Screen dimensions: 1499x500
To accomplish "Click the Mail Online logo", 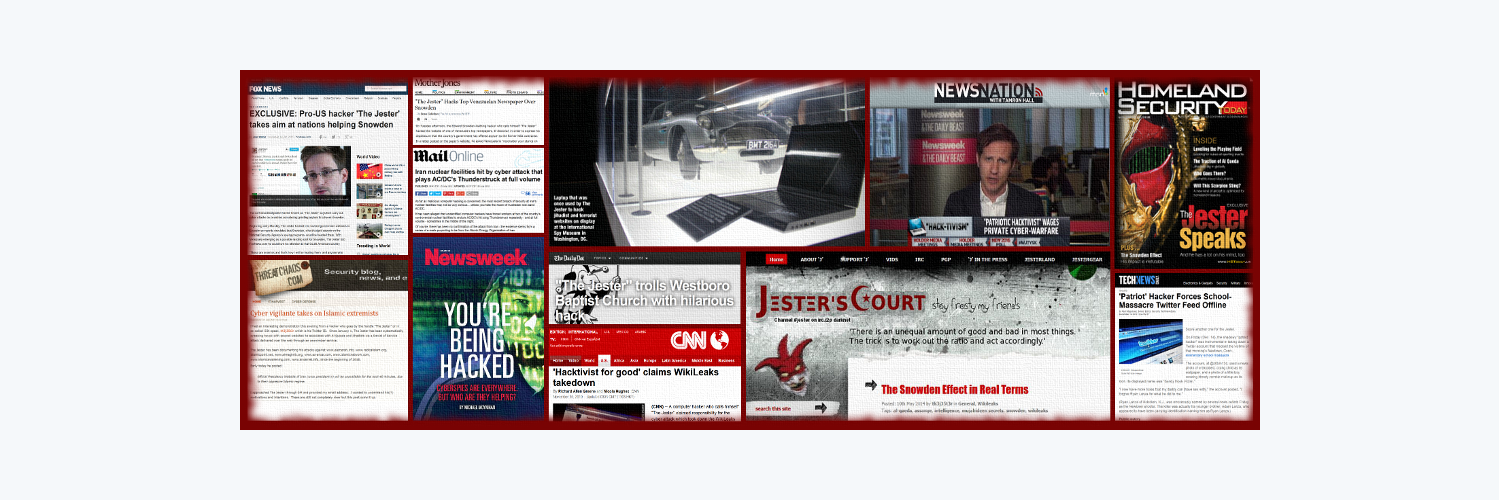I will point(448,157).
